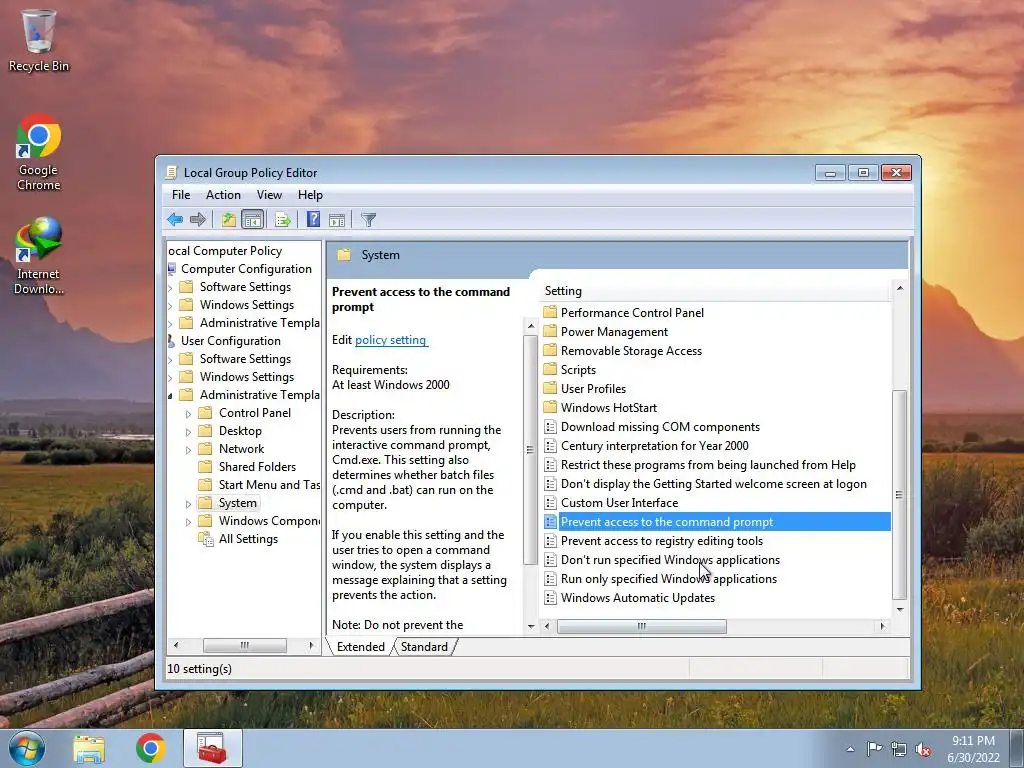Click the All Settings tree icon
The height and width of the screenshot is (768, 1024).
(206, 539)
